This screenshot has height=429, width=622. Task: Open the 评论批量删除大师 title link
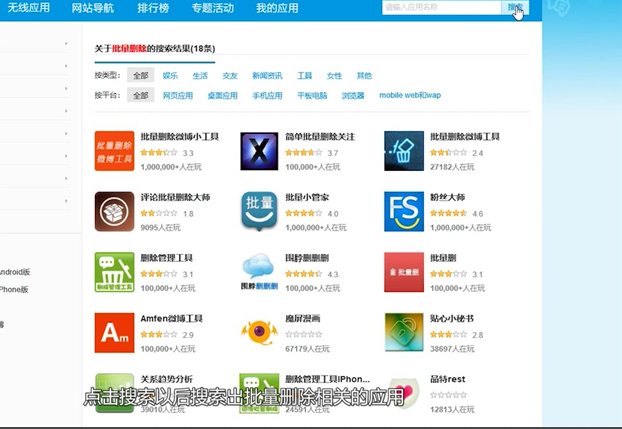tap(175, 197)
